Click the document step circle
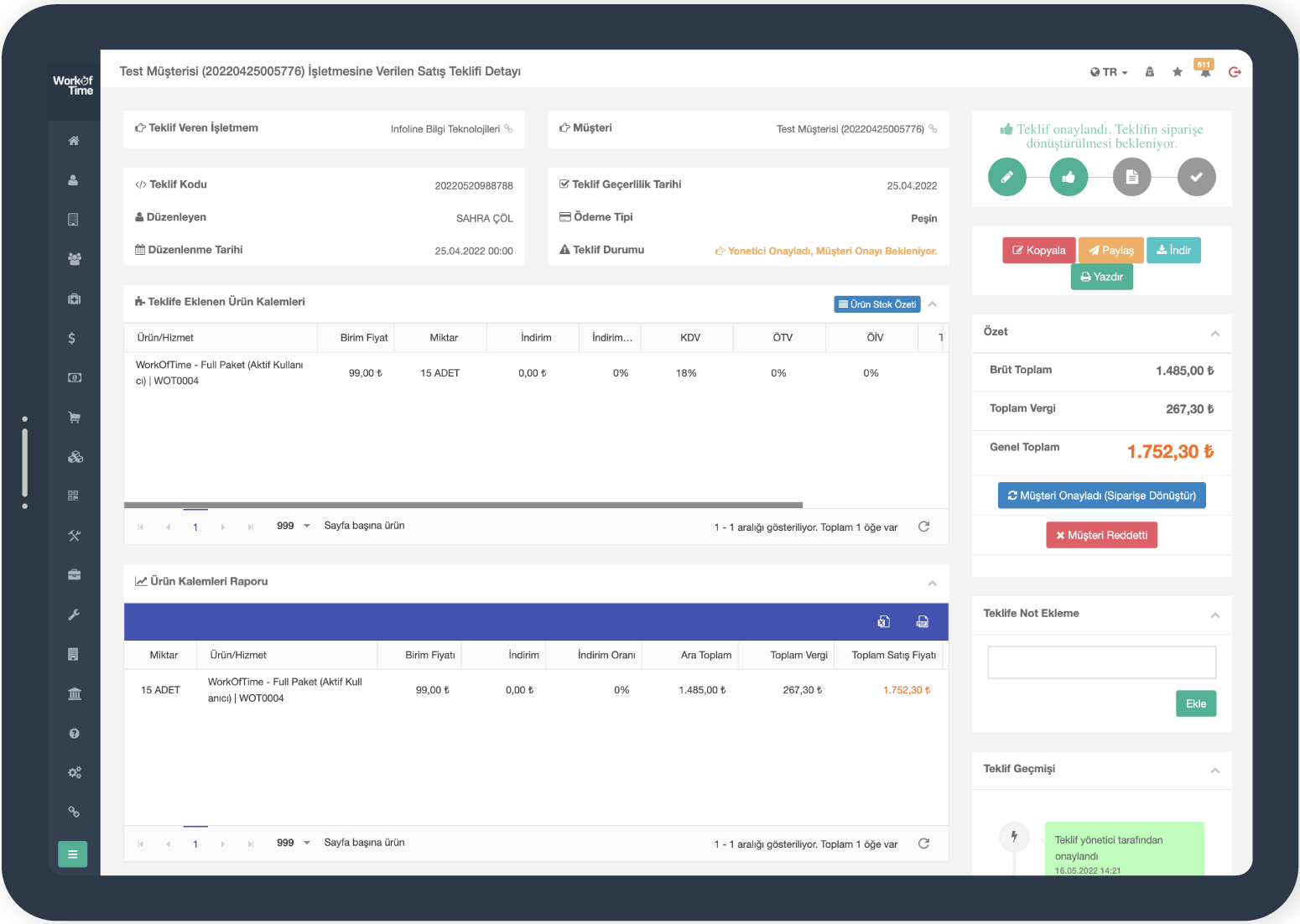Viewport: 1300px width, 924px height. tap(1132, 177)
